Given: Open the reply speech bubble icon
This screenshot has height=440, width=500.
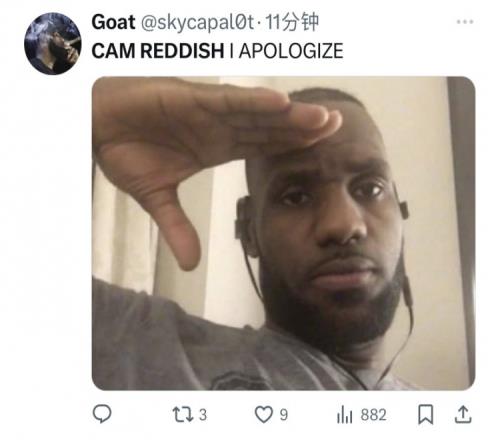Looking at the screenshot, I should 102,414.
